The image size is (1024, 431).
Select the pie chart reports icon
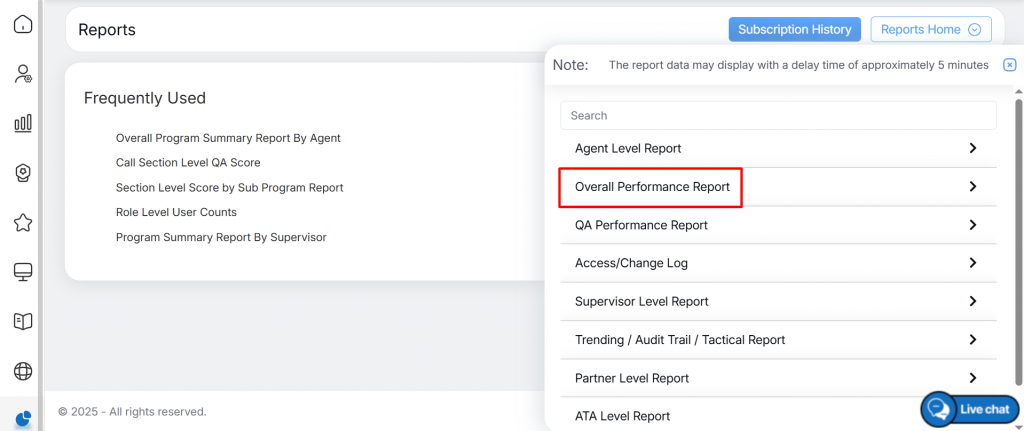(22, 418)
